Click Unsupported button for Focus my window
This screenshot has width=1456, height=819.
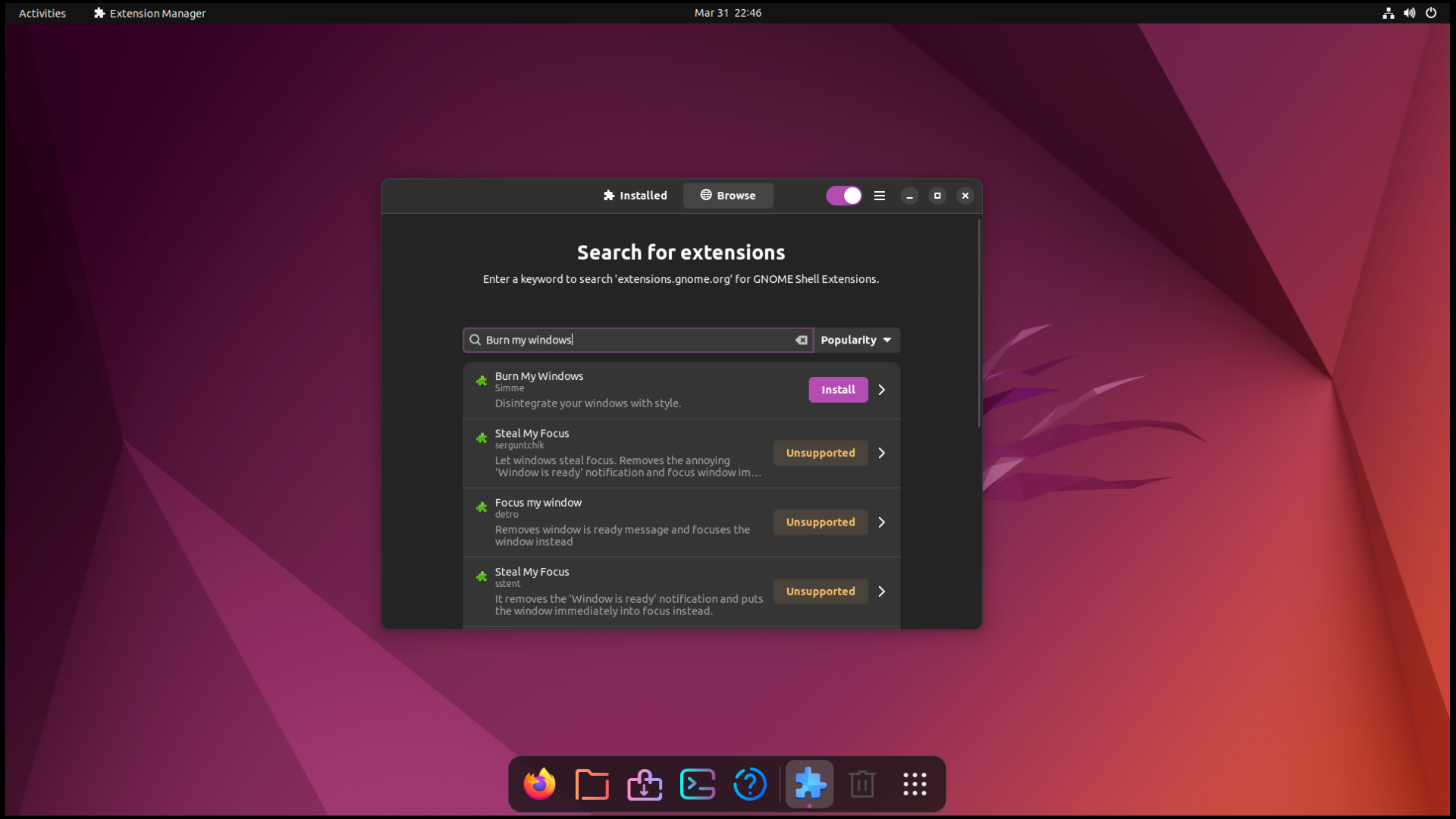click(821, 522)
